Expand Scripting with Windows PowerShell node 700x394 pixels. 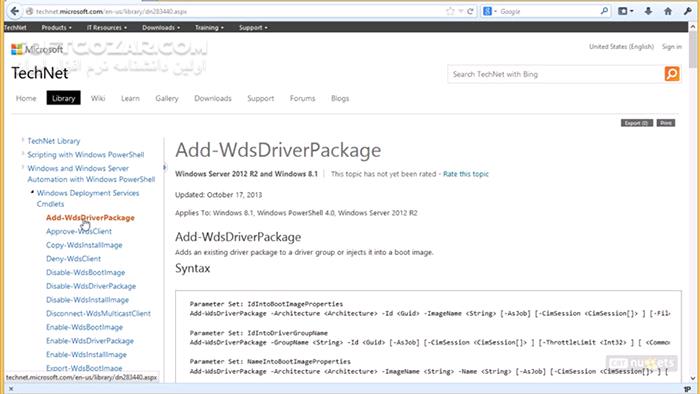(x=23, y=154)
